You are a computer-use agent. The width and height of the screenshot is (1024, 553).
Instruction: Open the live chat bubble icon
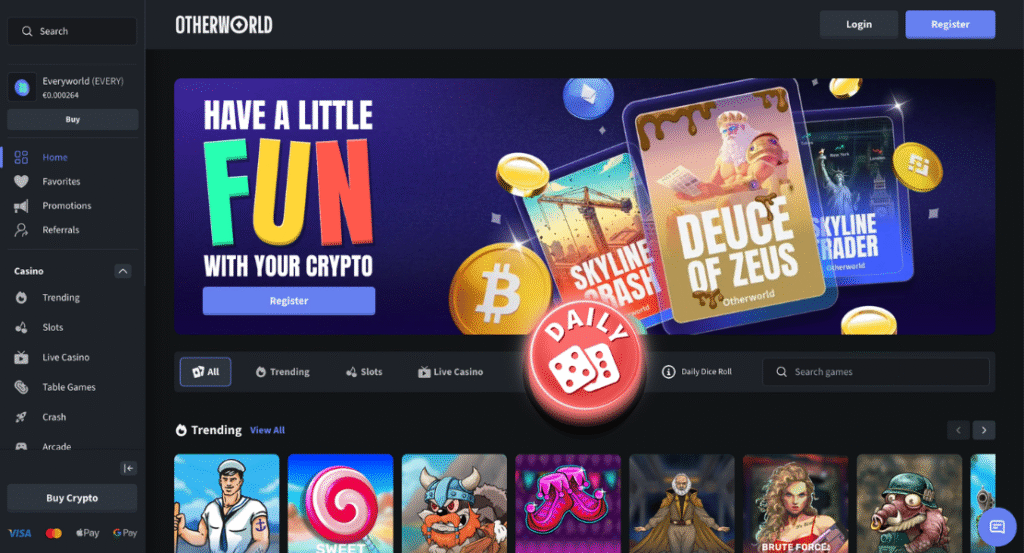[997, 526]
